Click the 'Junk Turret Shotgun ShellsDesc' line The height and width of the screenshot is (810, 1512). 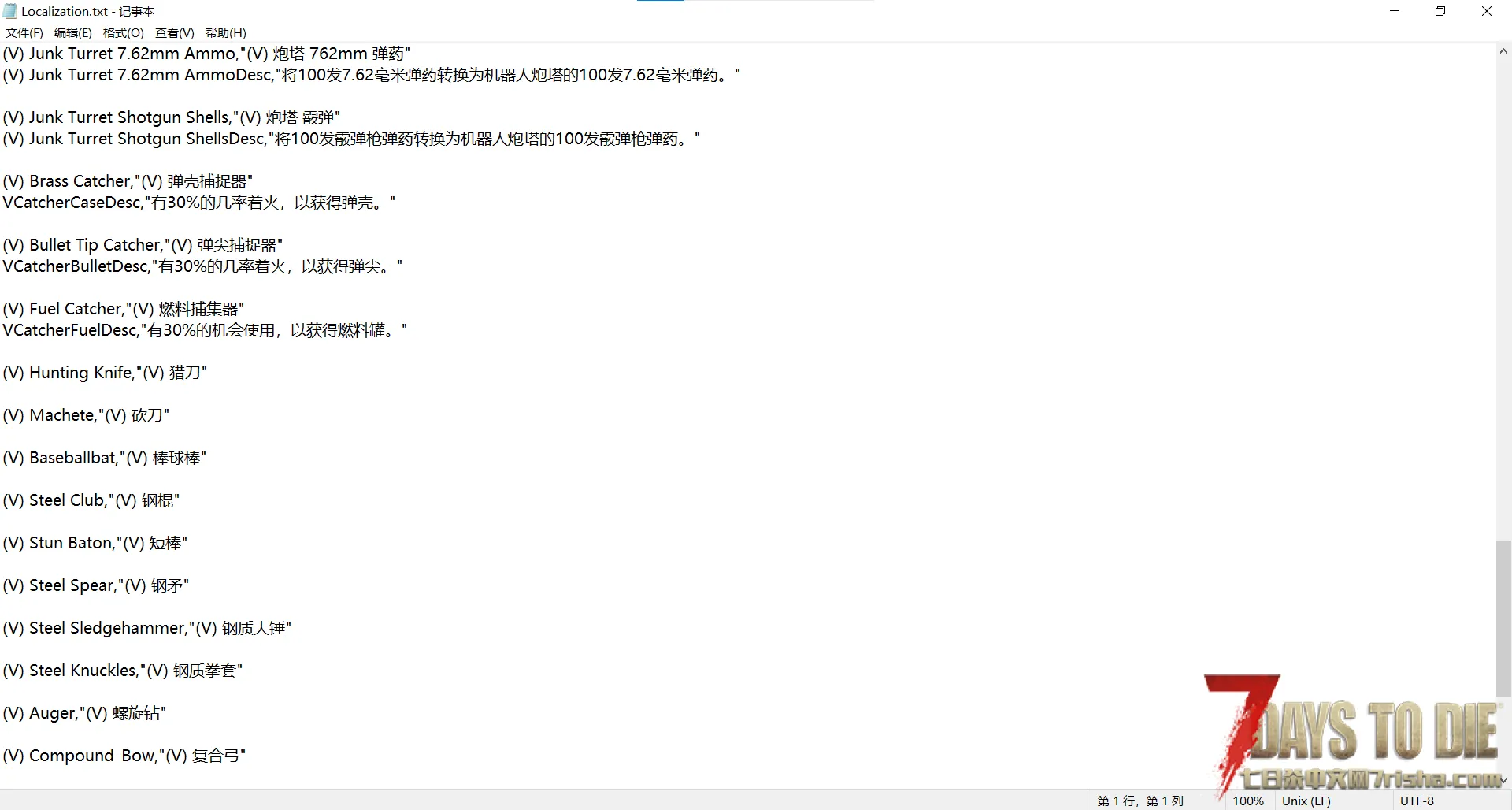pyautogui.click(x=351, y=139)
